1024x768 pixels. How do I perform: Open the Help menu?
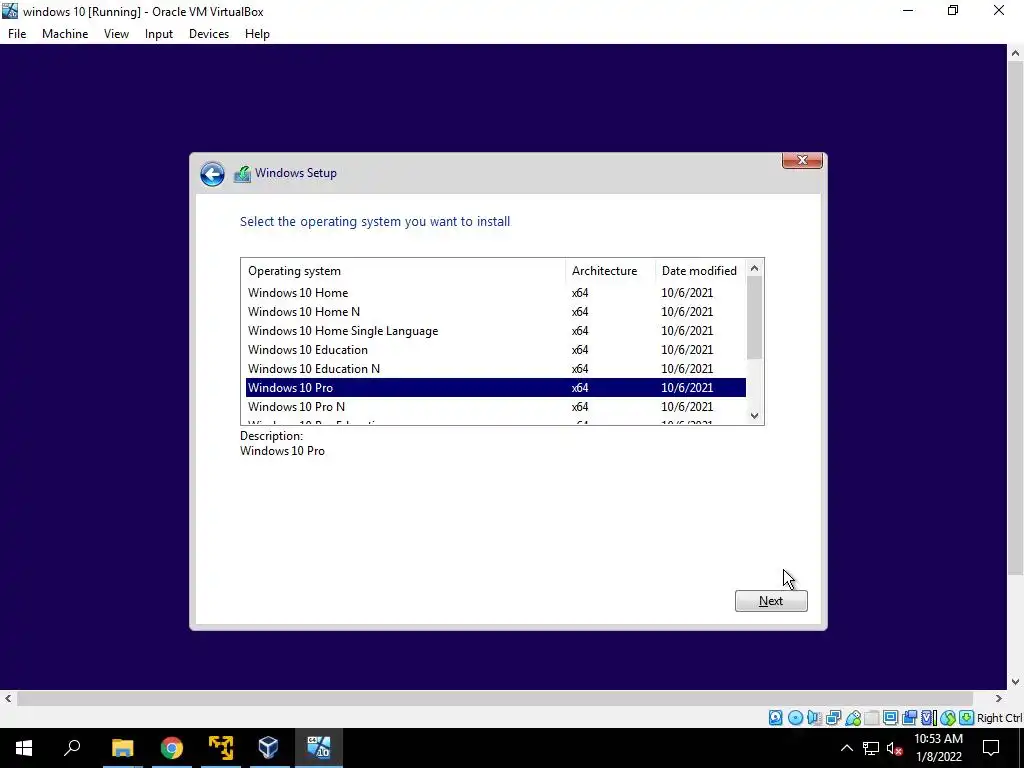point(257,34)
